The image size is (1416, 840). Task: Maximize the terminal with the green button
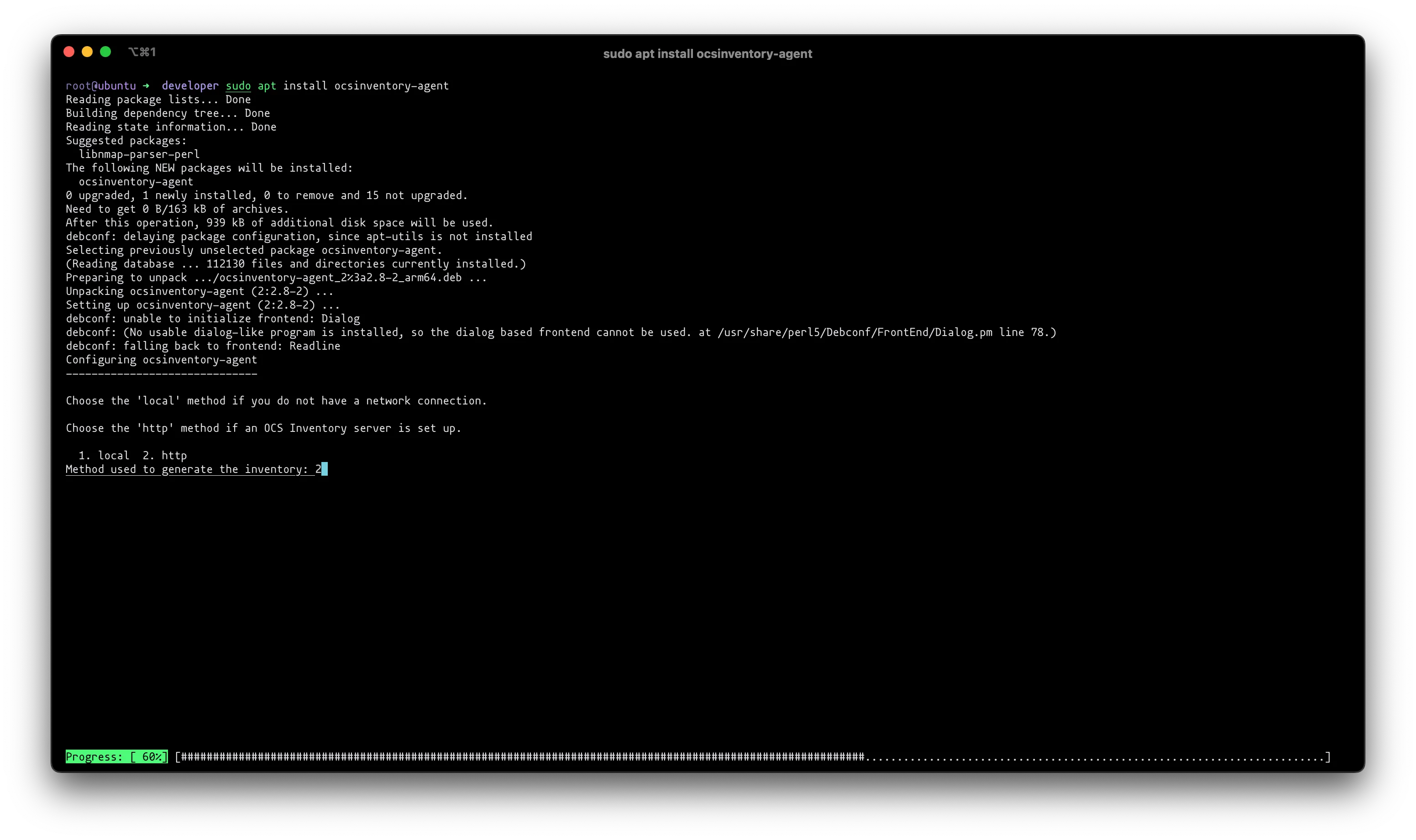pos(105,52)
